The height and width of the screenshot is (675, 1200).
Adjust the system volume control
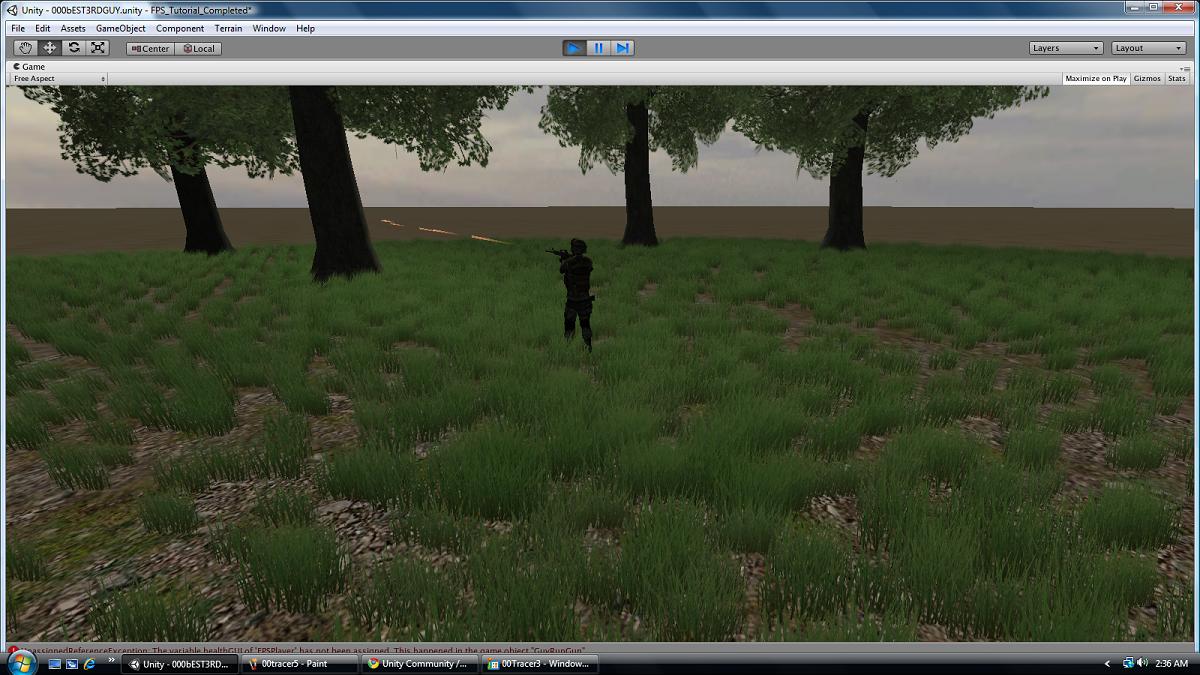pyautogui.click(x=1140, y=662)
